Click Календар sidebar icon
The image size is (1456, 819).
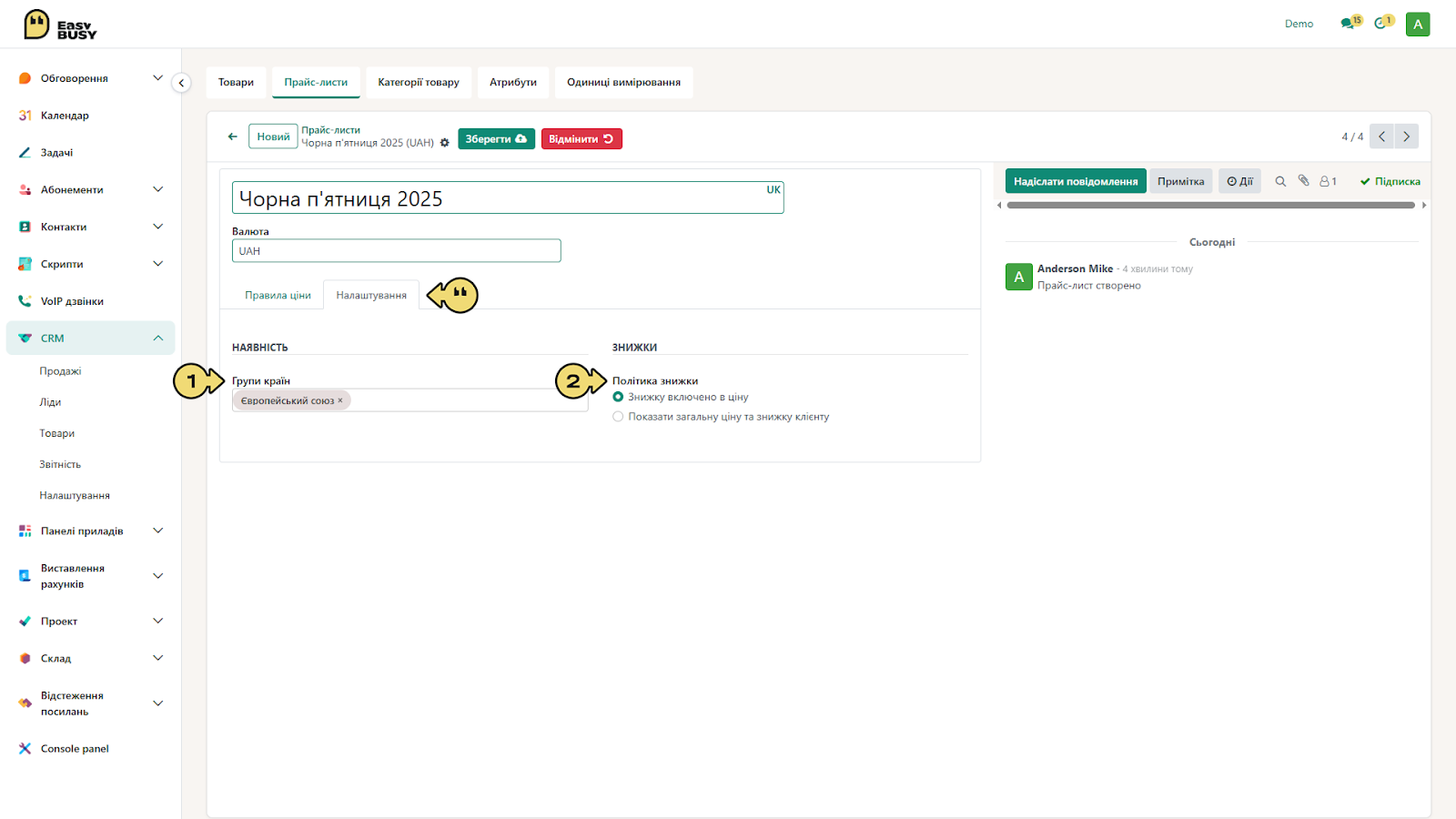[x=25, y=116]
